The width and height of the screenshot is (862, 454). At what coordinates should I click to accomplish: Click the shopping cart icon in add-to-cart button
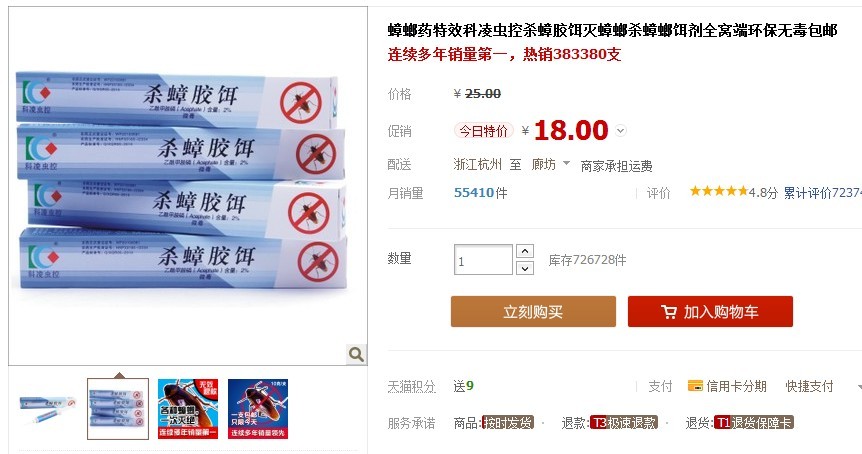pos(669,312)
